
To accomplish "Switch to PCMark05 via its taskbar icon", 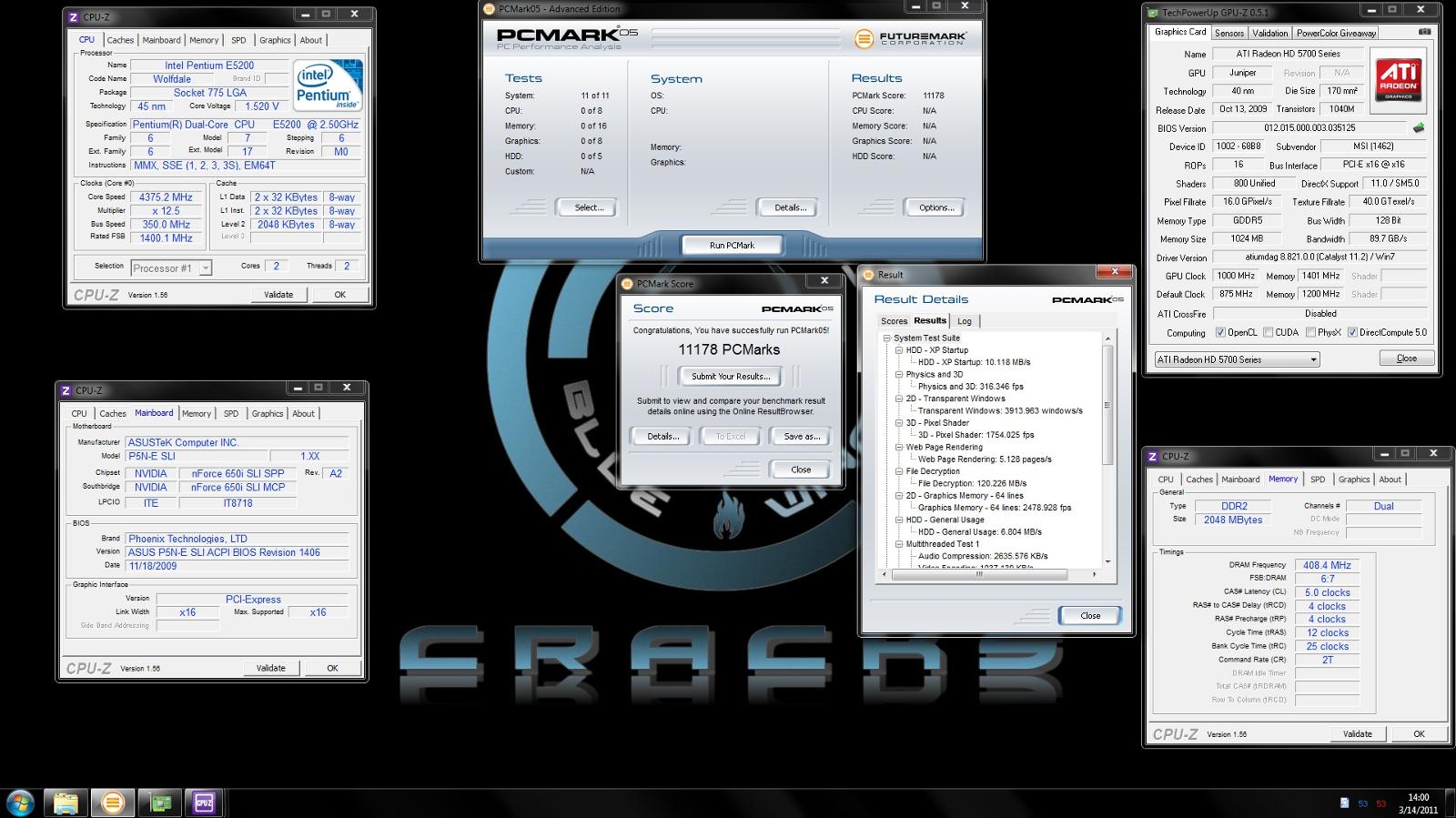I will pos(113,803).
